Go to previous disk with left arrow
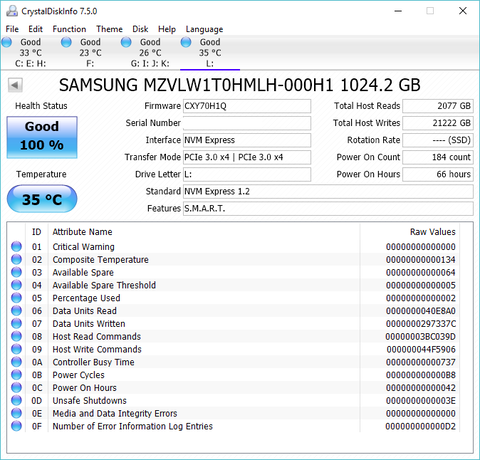 (15, 85)
